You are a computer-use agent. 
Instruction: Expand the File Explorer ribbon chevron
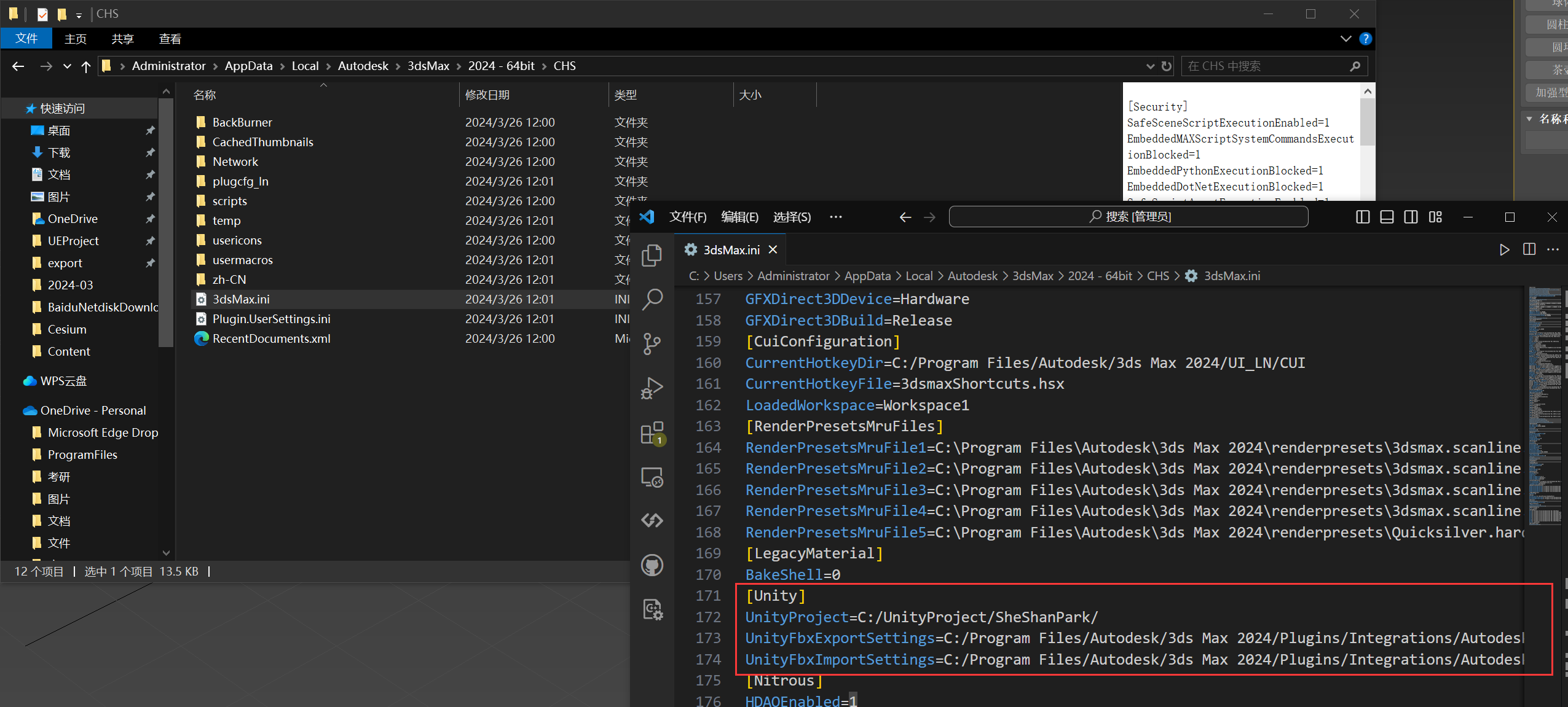[1345, 39]
